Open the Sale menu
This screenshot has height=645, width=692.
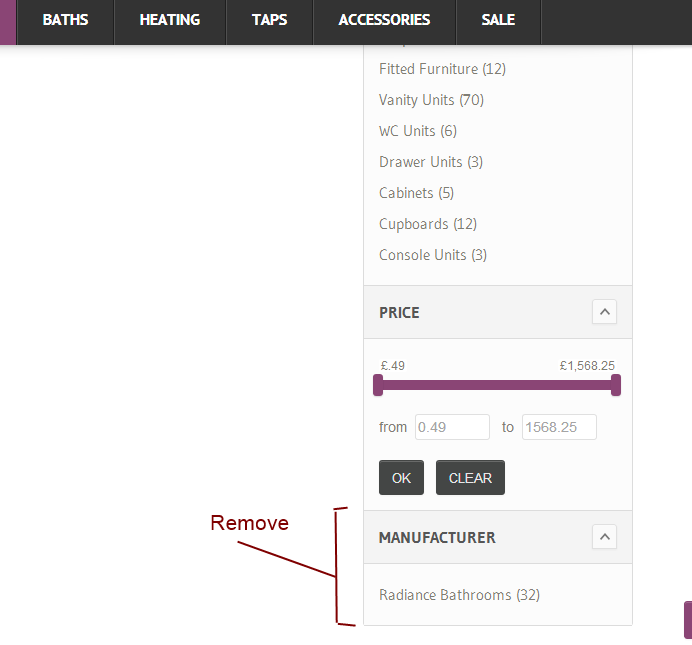click(498, 20)
